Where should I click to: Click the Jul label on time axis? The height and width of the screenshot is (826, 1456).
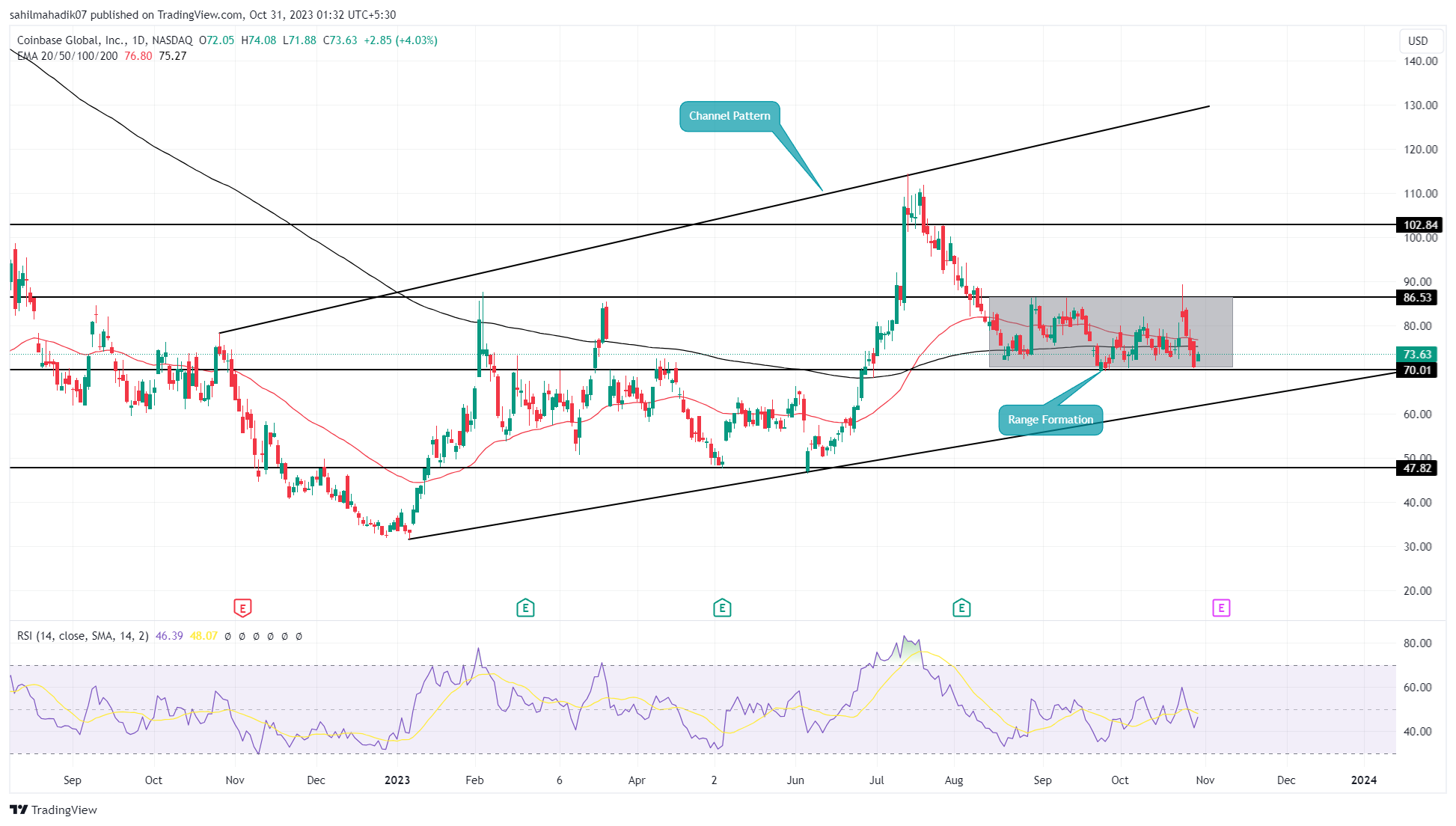877,780
